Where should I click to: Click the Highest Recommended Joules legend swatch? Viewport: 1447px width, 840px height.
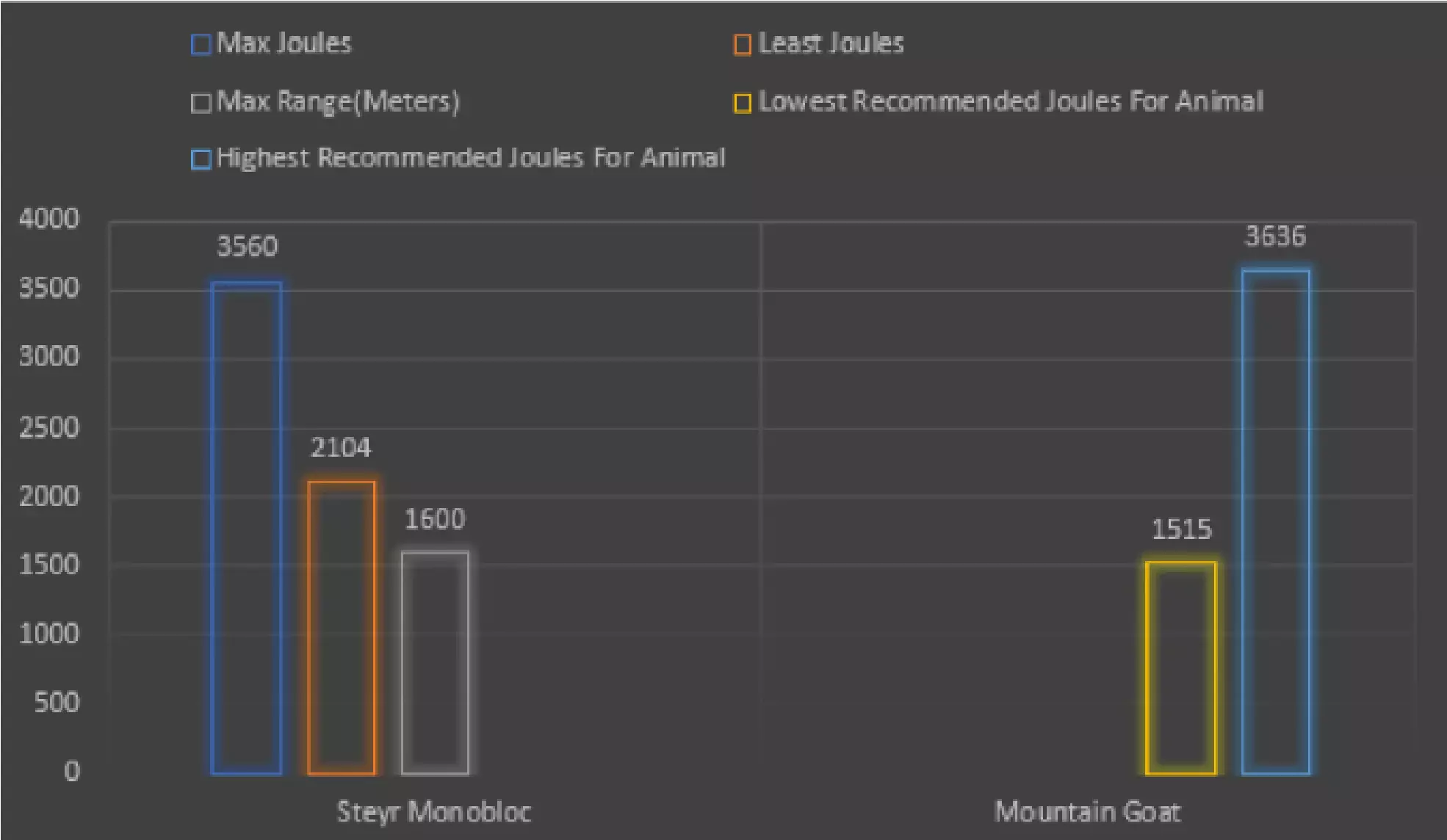point(201,159)
